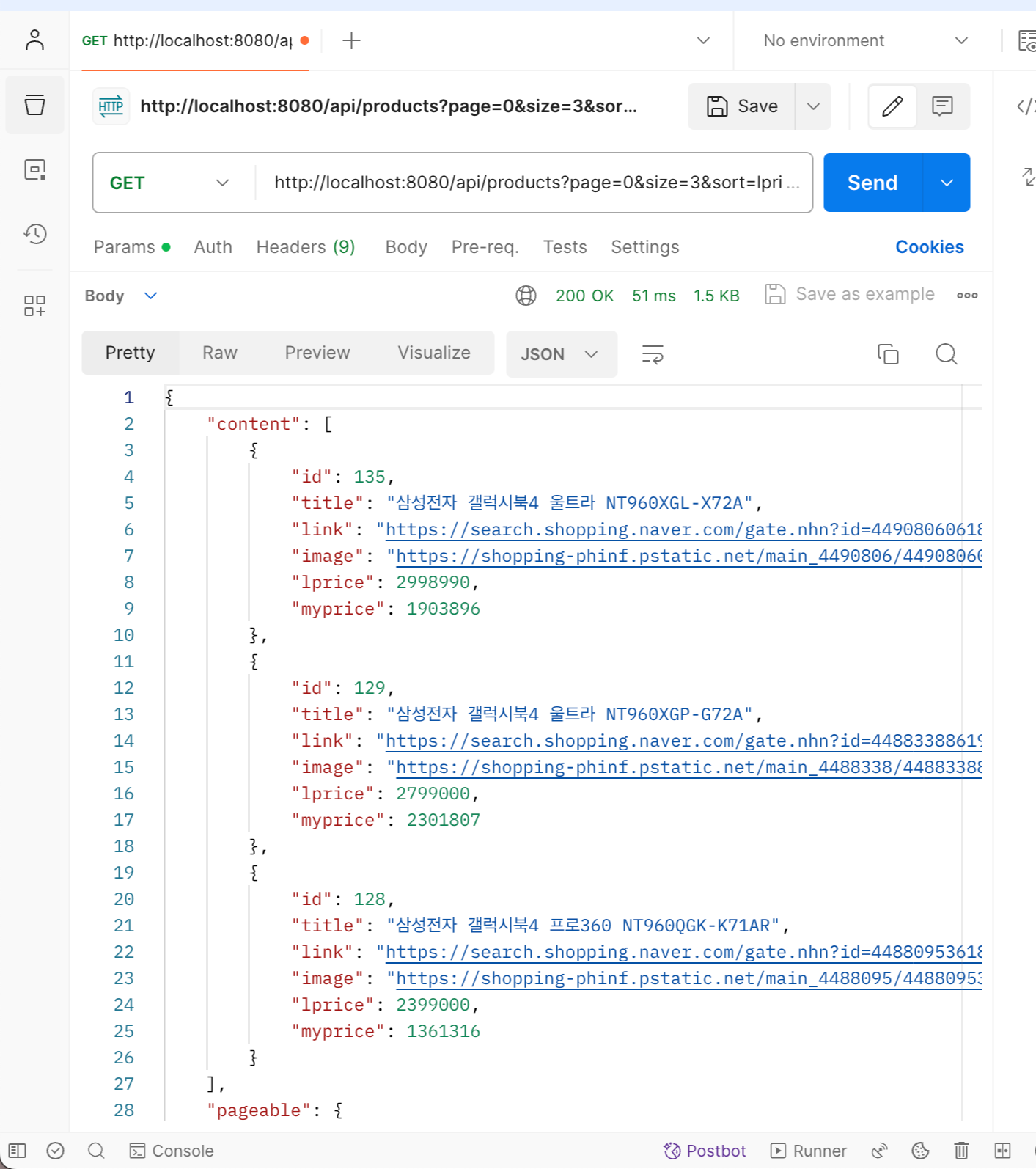
Task: Select the Pretty response view
Action: 130,353
